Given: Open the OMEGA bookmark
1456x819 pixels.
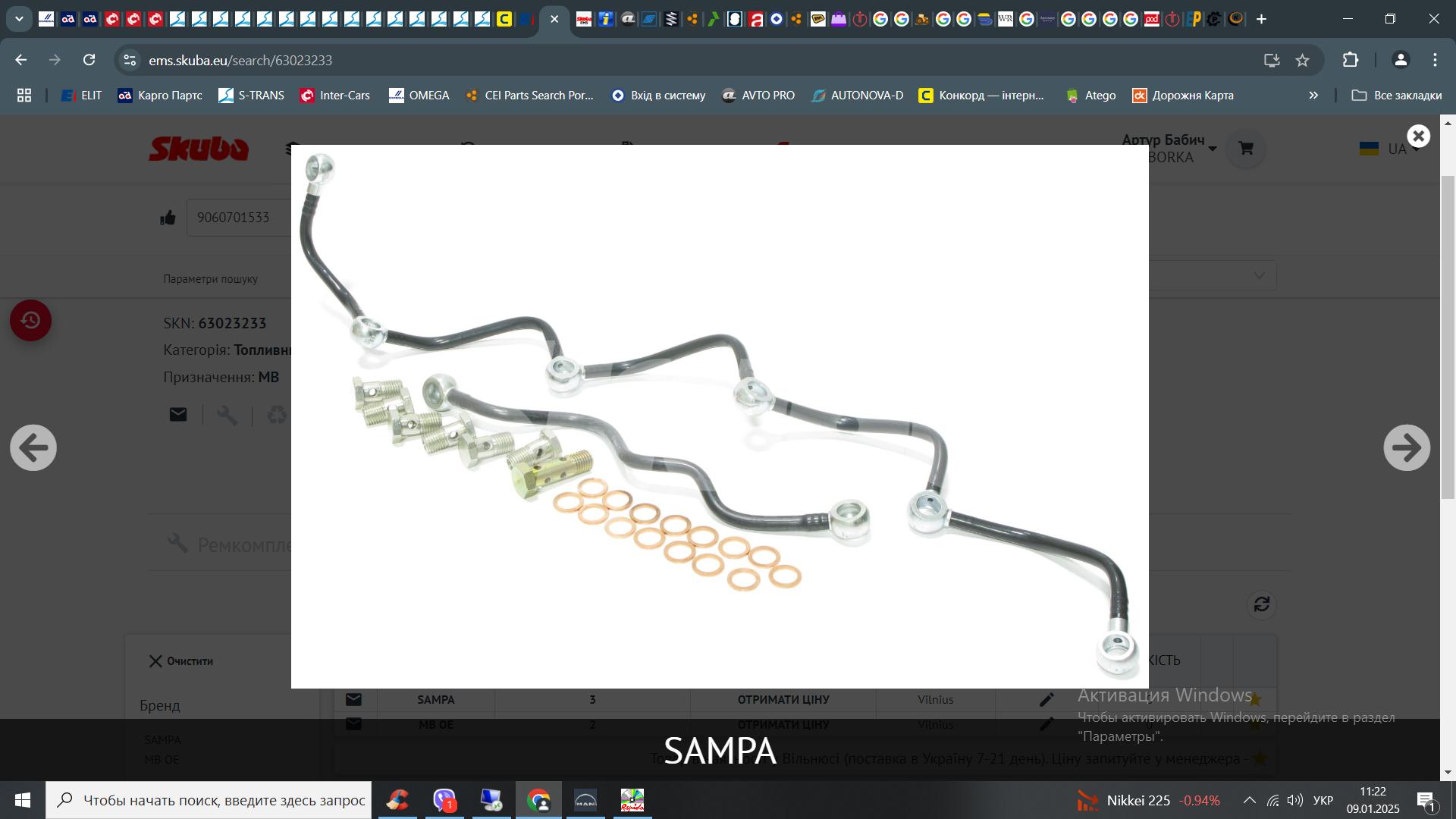Looking at the screenshot, I should (x=419, y=96).
